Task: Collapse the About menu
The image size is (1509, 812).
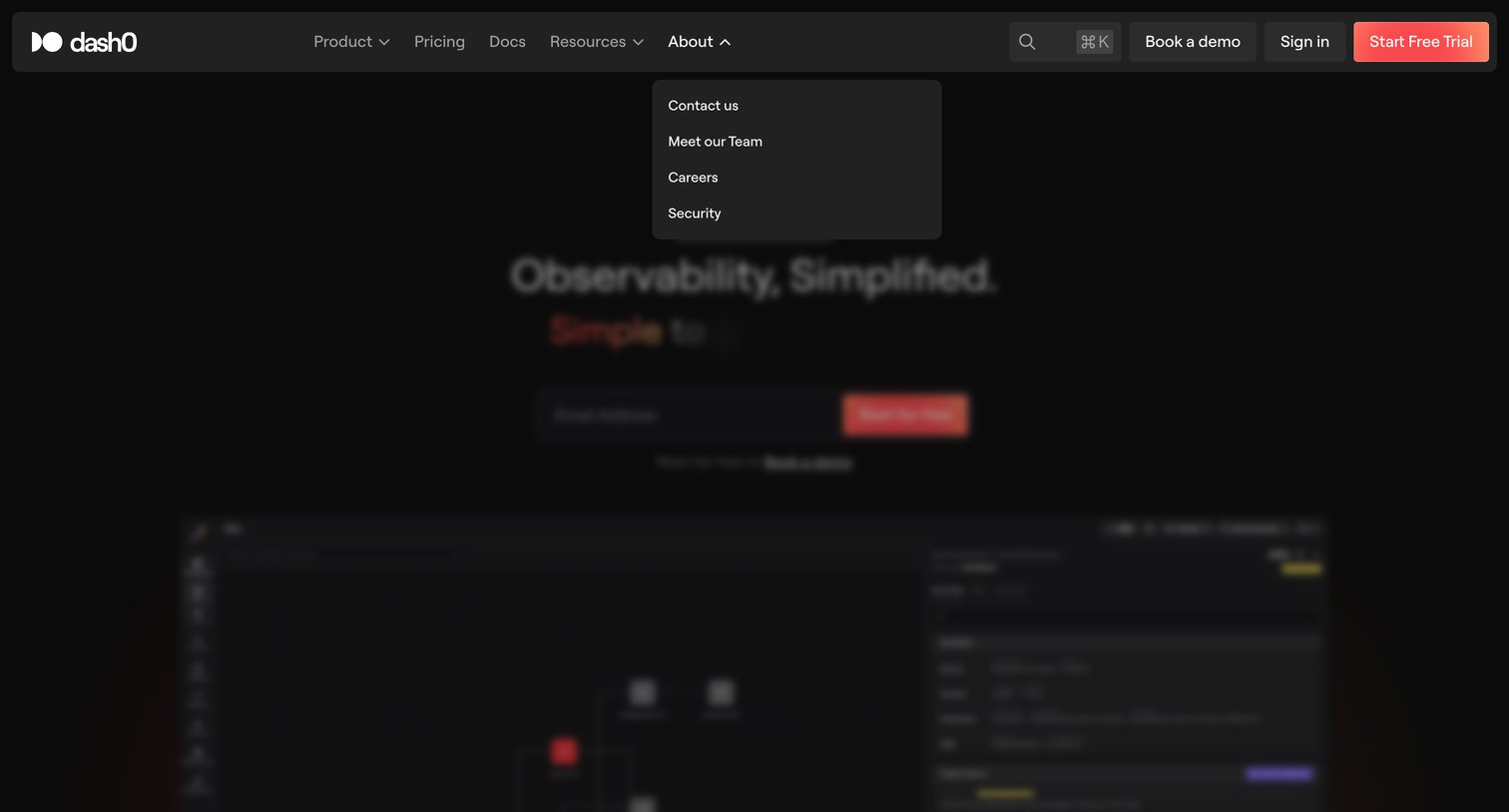Action: click(x=700, y=42)
